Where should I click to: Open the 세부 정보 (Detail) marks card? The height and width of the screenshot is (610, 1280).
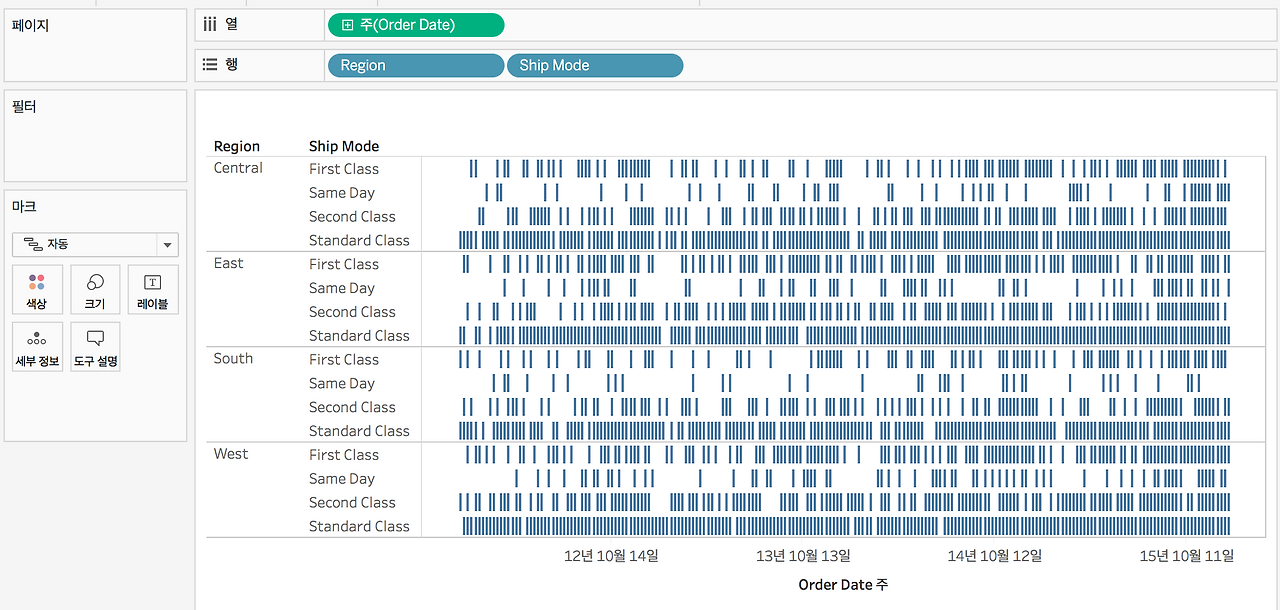37,347
